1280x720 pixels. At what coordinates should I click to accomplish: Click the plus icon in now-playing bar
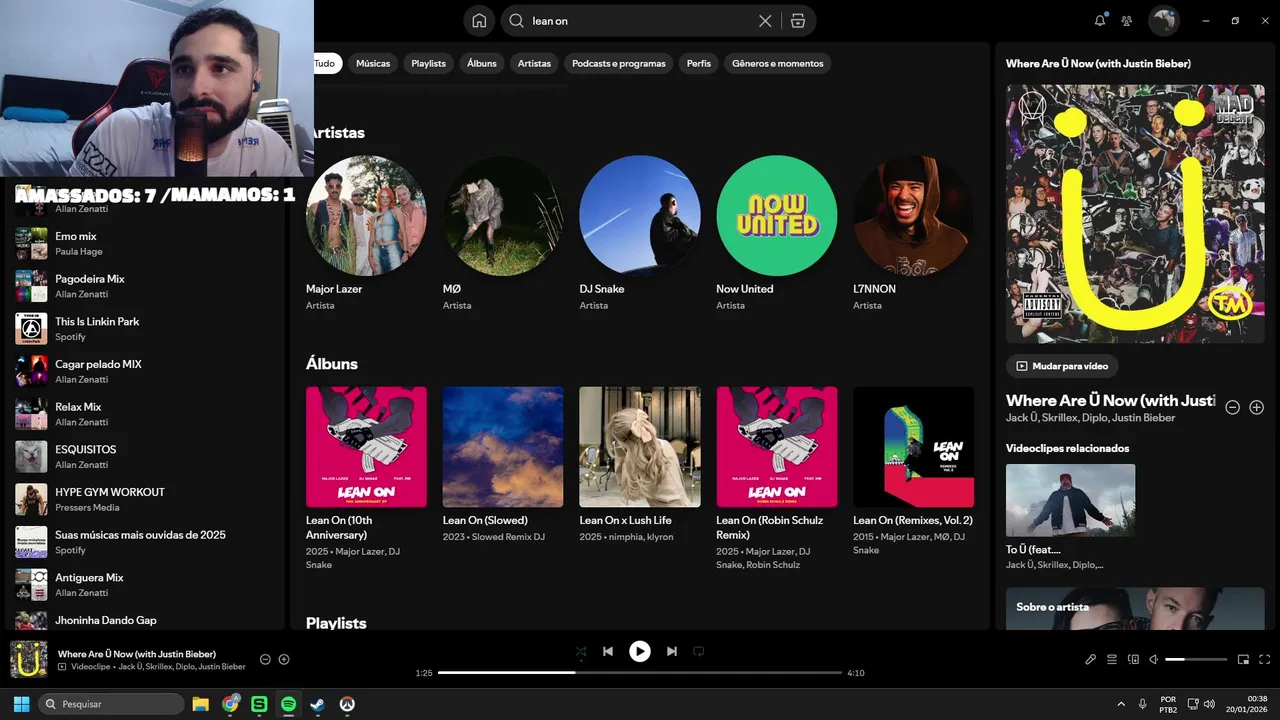(284, 659)
